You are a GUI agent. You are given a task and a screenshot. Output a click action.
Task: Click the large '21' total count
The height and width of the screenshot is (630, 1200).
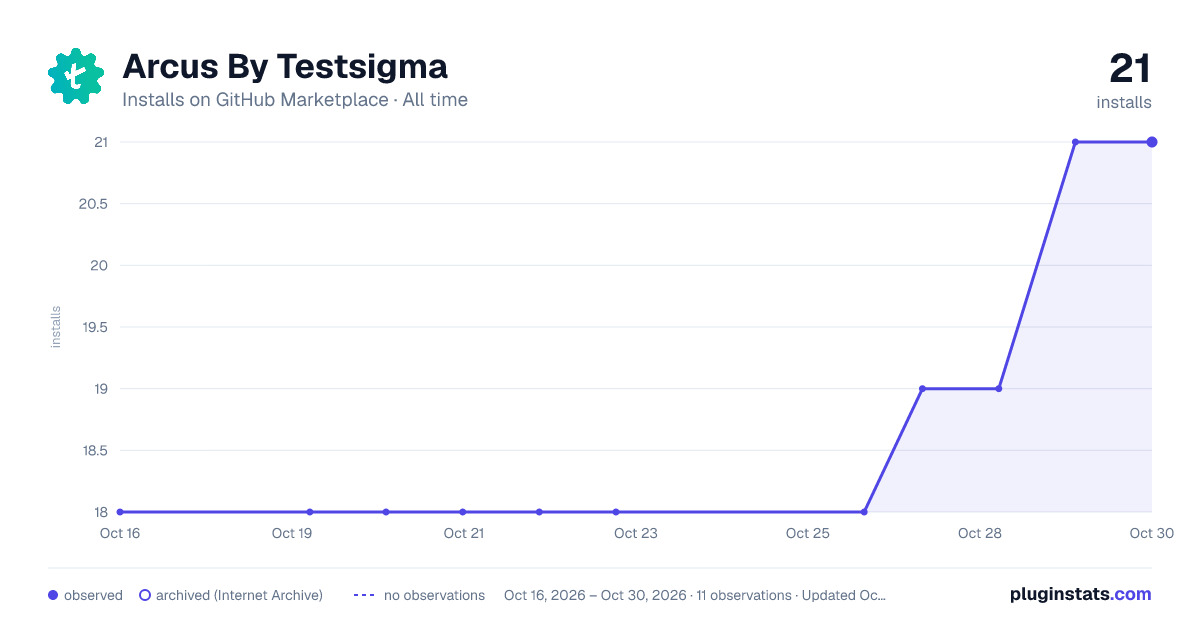[x=1130, y=68]
